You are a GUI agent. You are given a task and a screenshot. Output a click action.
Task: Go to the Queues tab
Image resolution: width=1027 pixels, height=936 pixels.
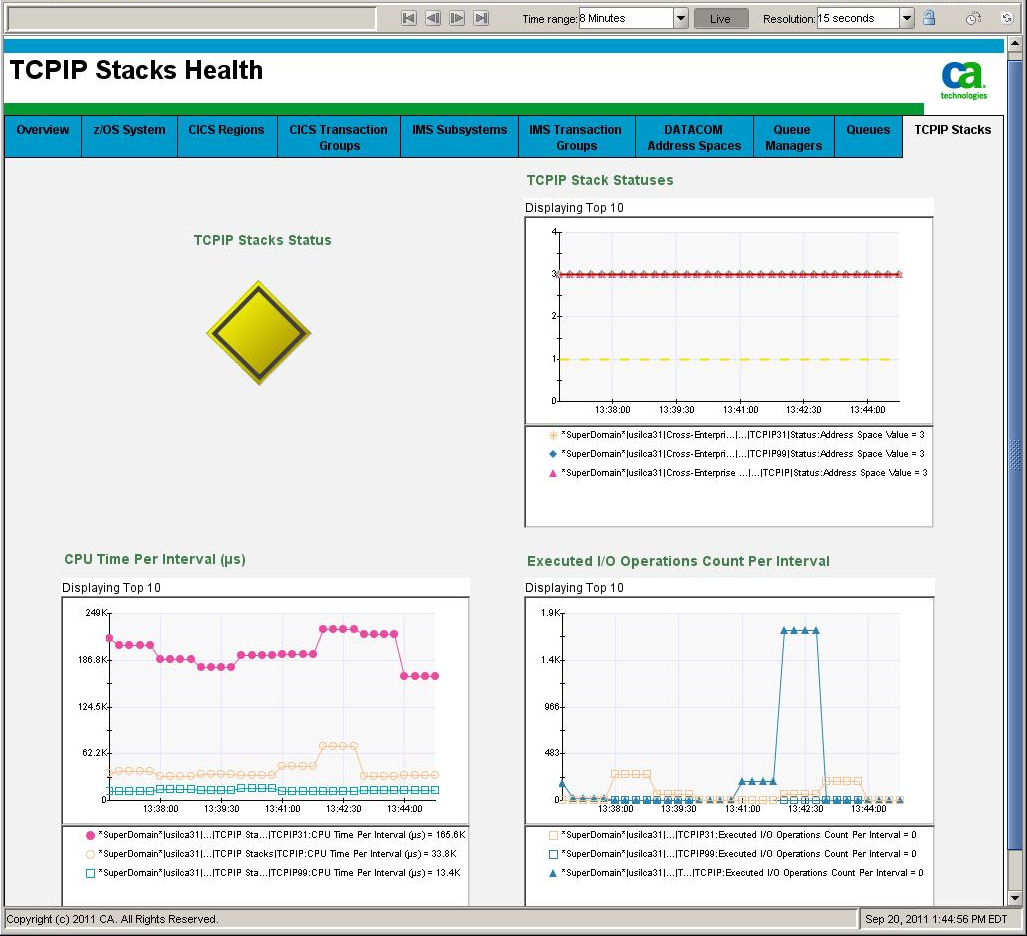point(868,137)
